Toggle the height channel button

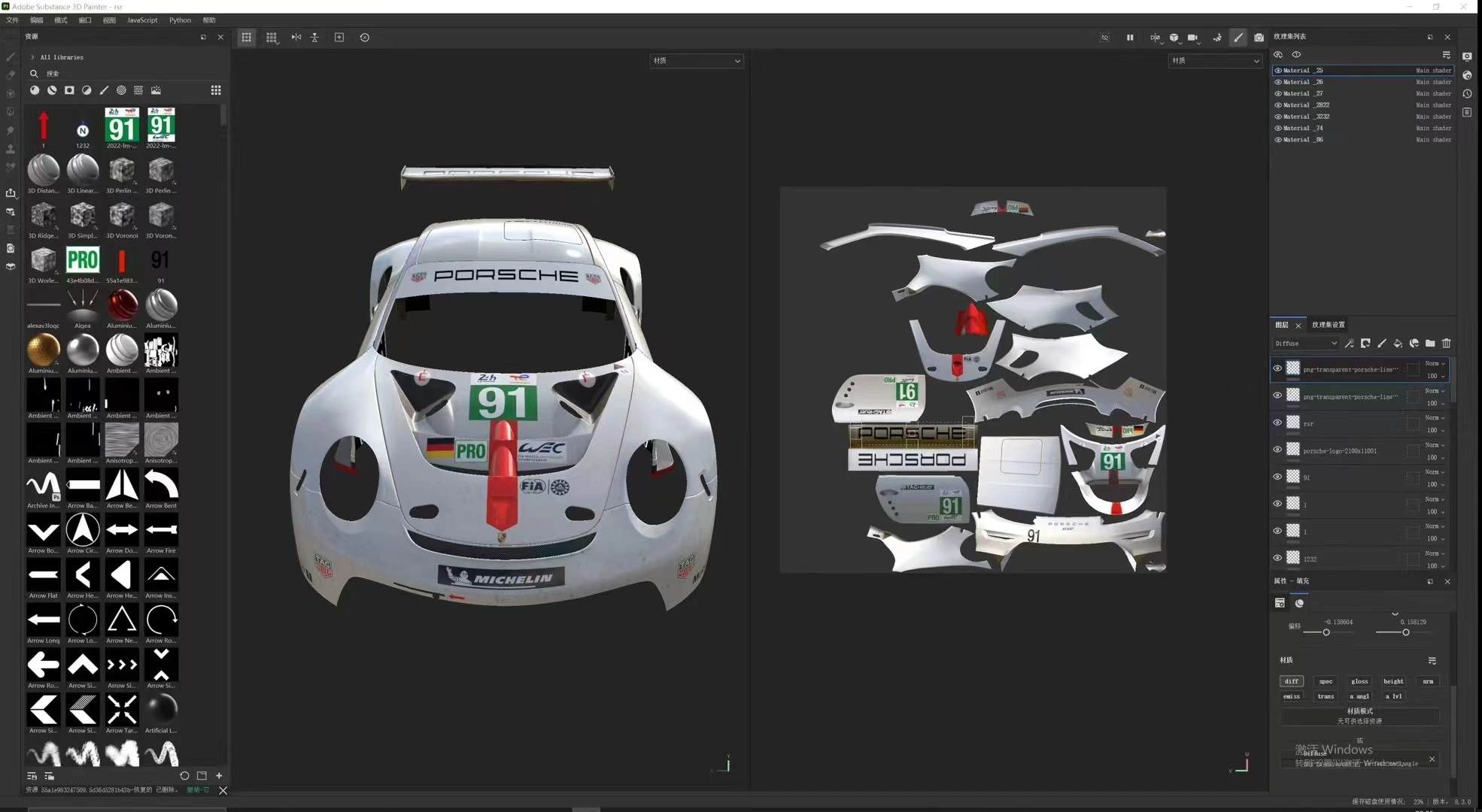[x=1393, y=681]
